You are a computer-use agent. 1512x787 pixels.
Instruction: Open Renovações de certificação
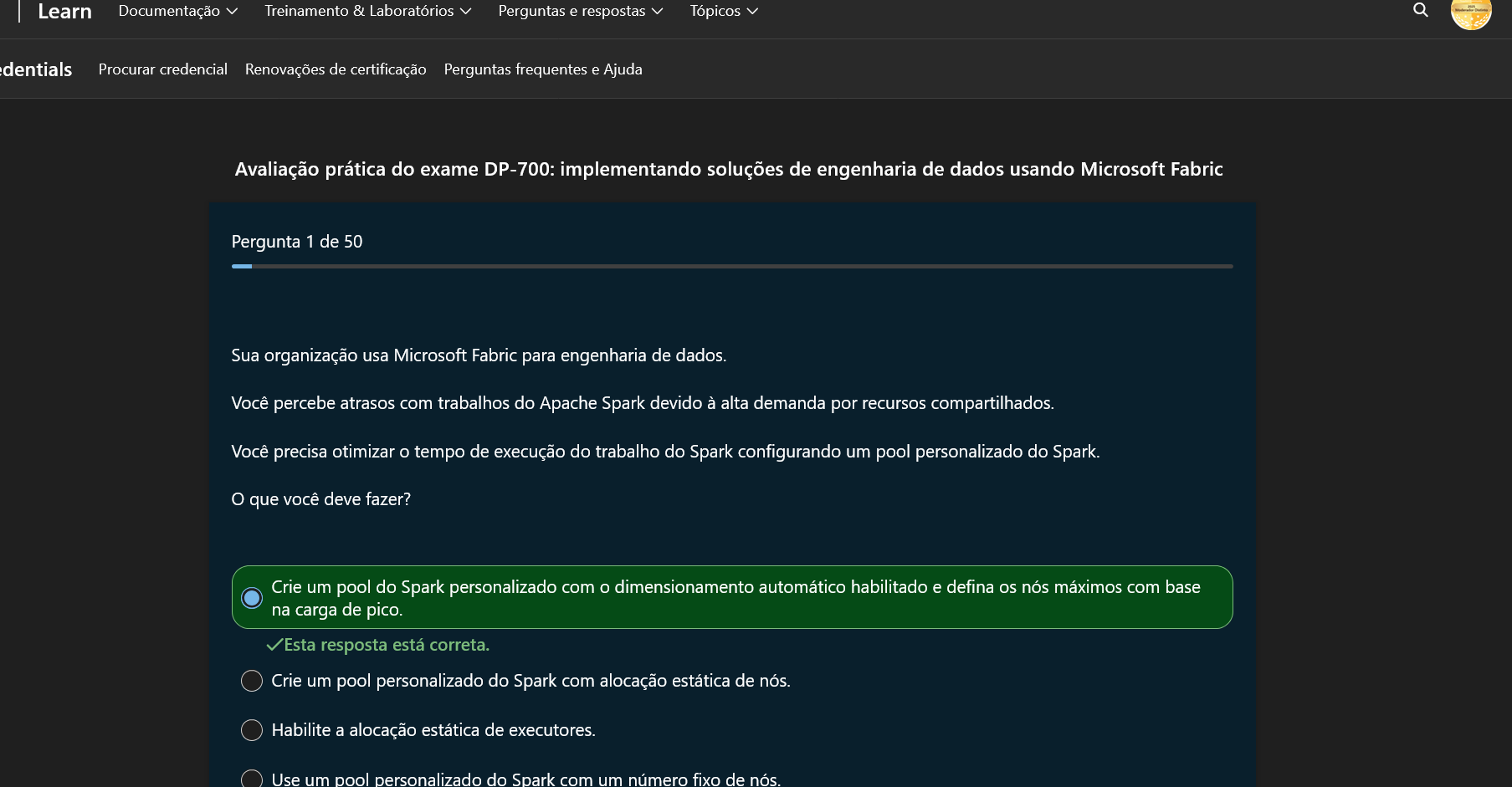336,69
